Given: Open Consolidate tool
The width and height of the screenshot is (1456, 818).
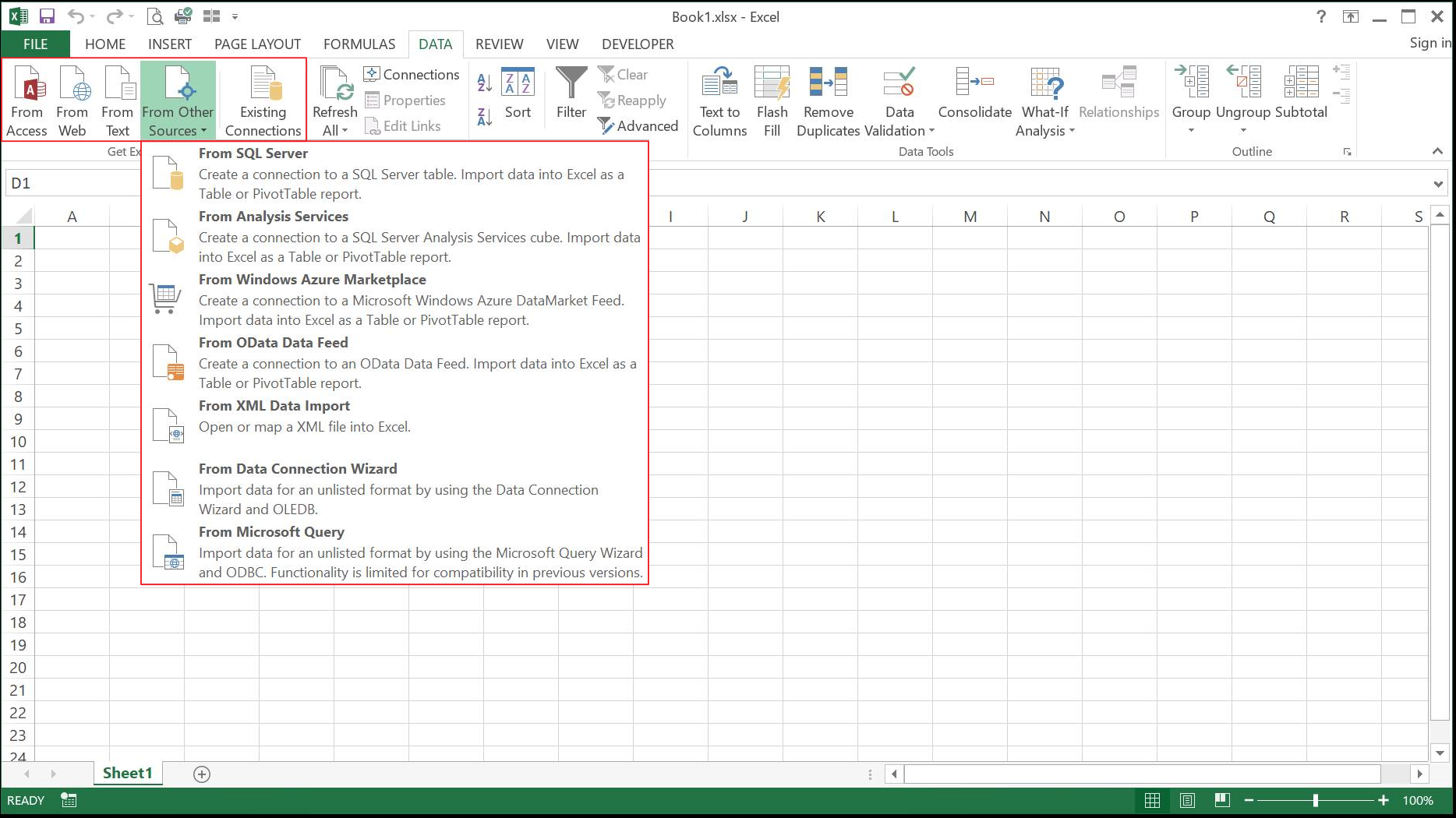Looking at the screenshot, I should coord(974,93).
